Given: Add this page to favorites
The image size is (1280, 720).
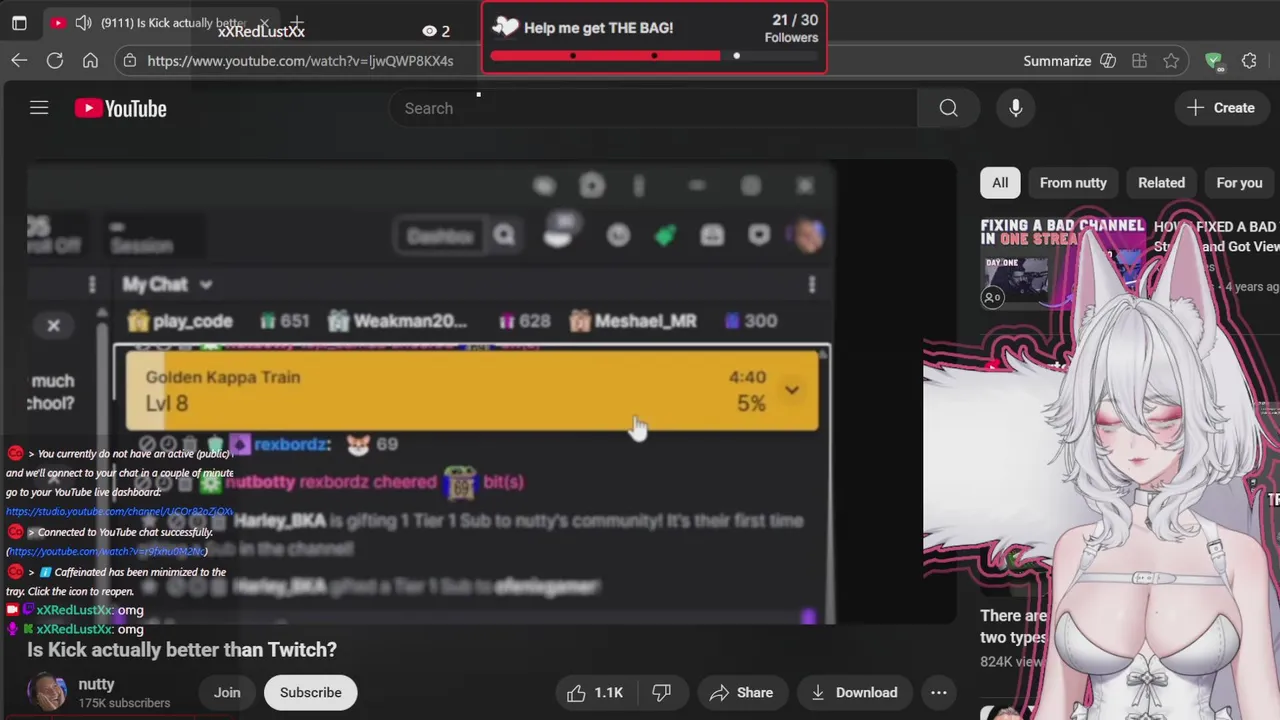Looking at the screenshot, I should (x=1171, y=61).
